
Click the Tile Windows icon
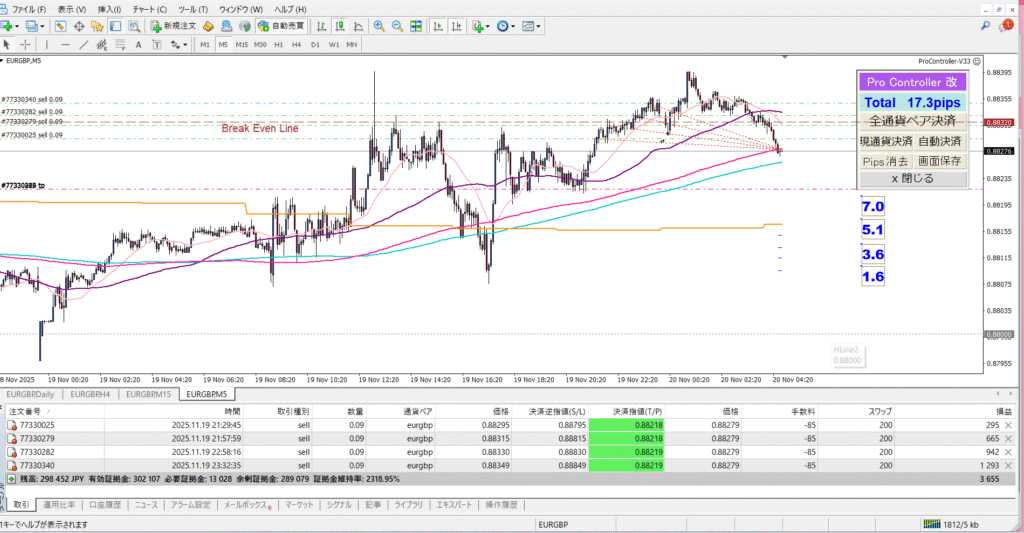click(x=418, y=26)
